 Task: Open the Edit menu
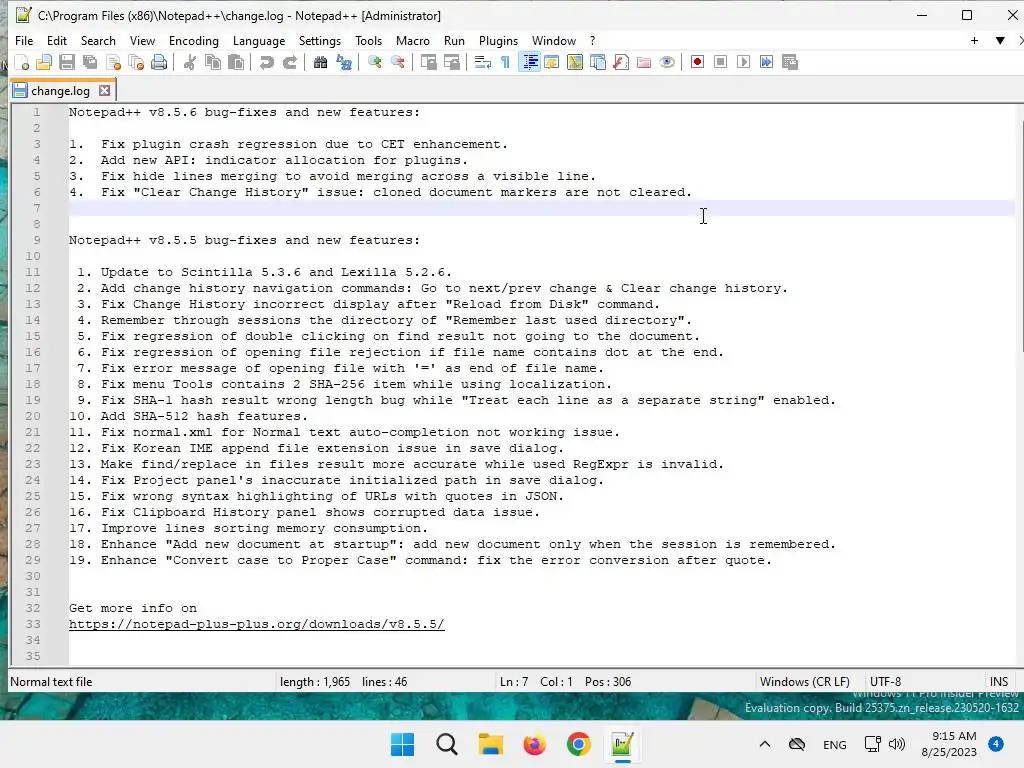click(x=57, y=40)
